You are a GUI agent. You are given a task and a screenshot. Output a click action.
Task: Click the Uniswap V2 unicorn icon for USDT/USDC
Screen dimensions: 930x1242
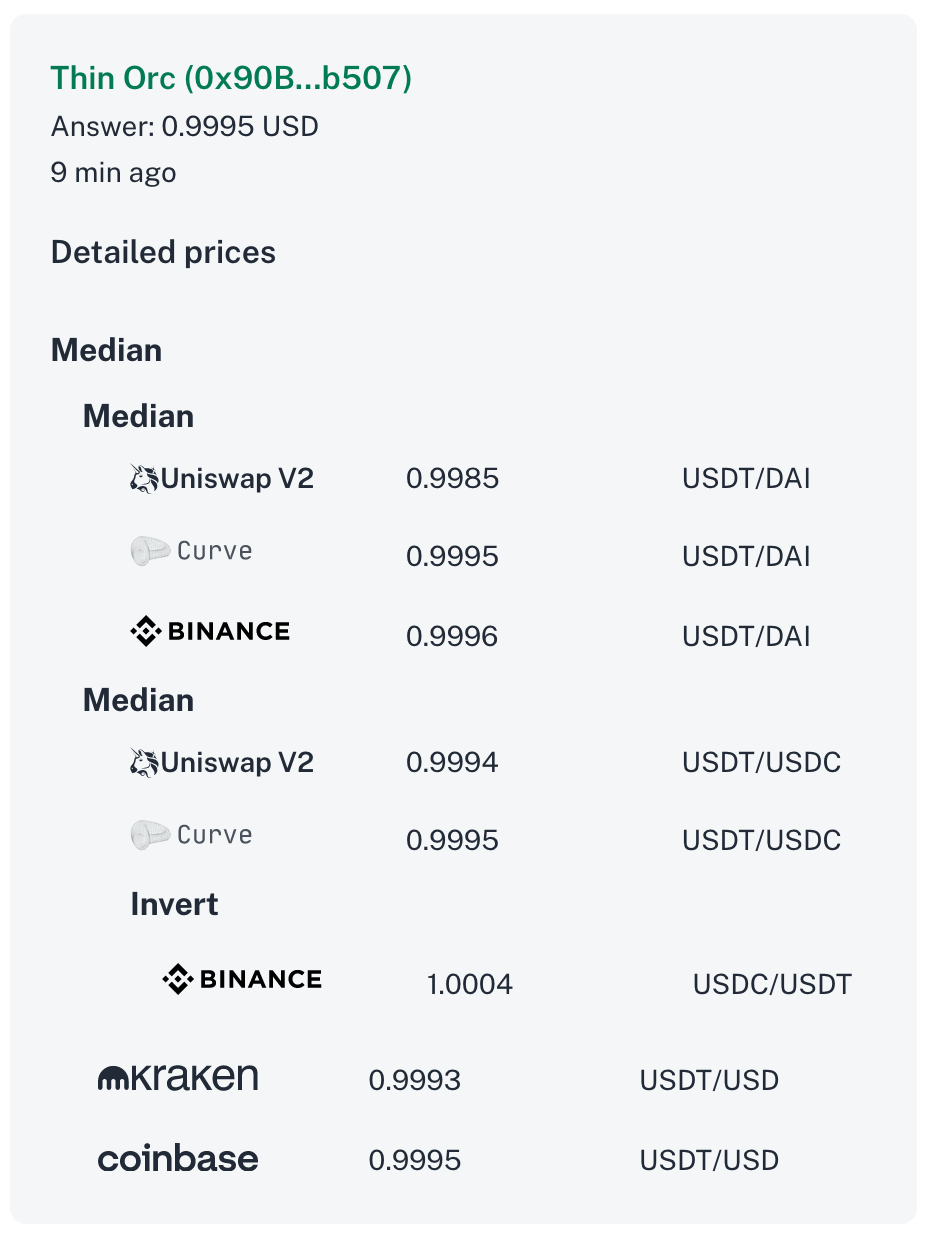(x=145, y=763)
